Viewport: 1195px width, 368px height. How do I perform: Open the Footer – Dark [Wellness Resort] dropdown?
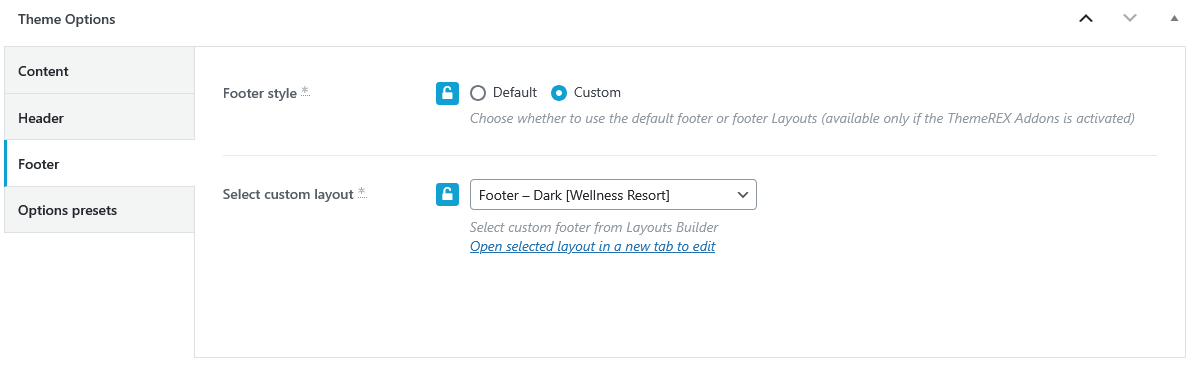614,195
